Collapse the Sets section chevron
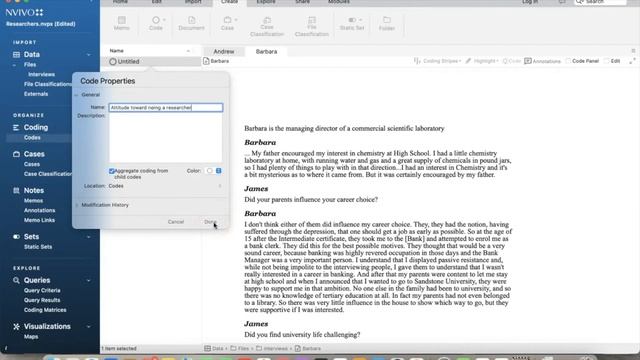Image resolution: width=640 pixels, height=360 pixels. tap(89, 237)
